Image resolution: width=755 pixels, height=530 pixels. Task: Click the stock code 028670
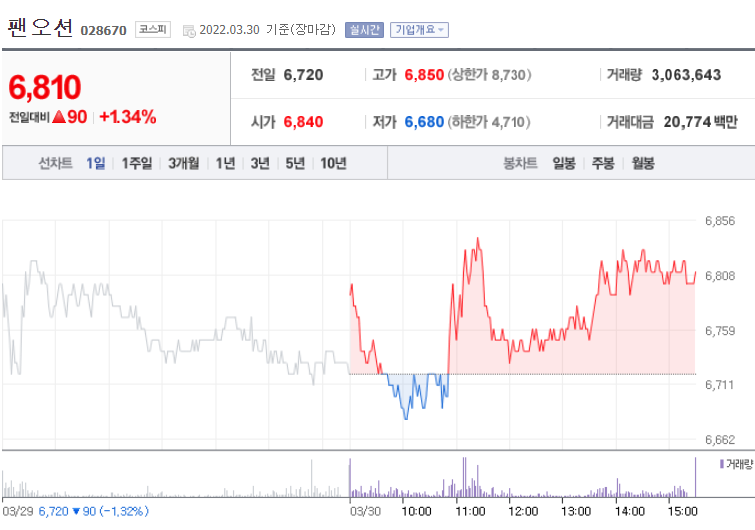click(x=104, y=31)
